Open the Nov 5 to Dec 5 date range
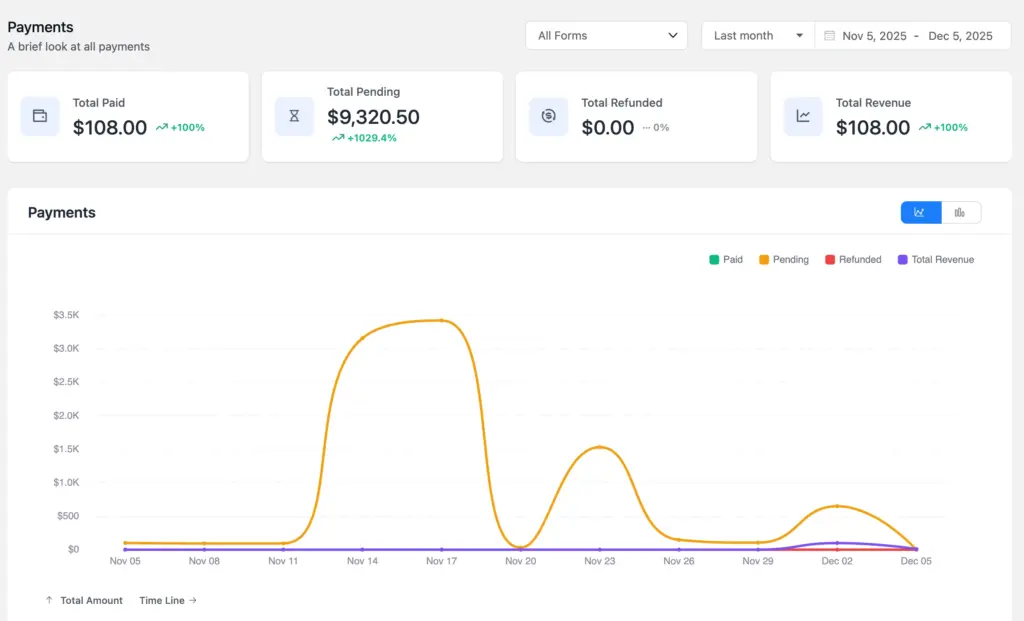Image resolution: width=1024 pixels, height=621 pixels. 915,35
